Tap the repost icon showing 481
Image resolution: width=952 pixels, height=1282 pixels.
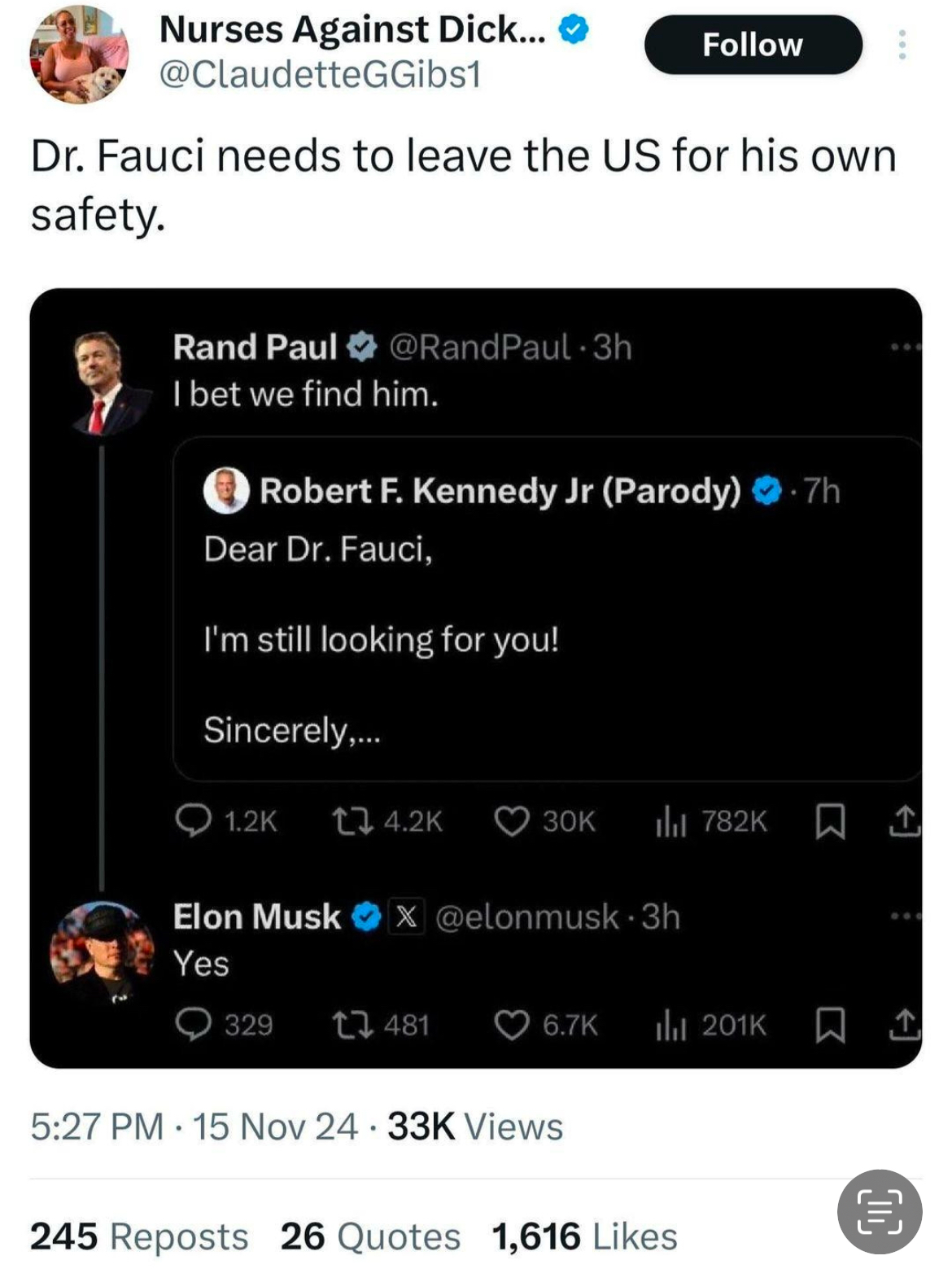point(352,1024)
